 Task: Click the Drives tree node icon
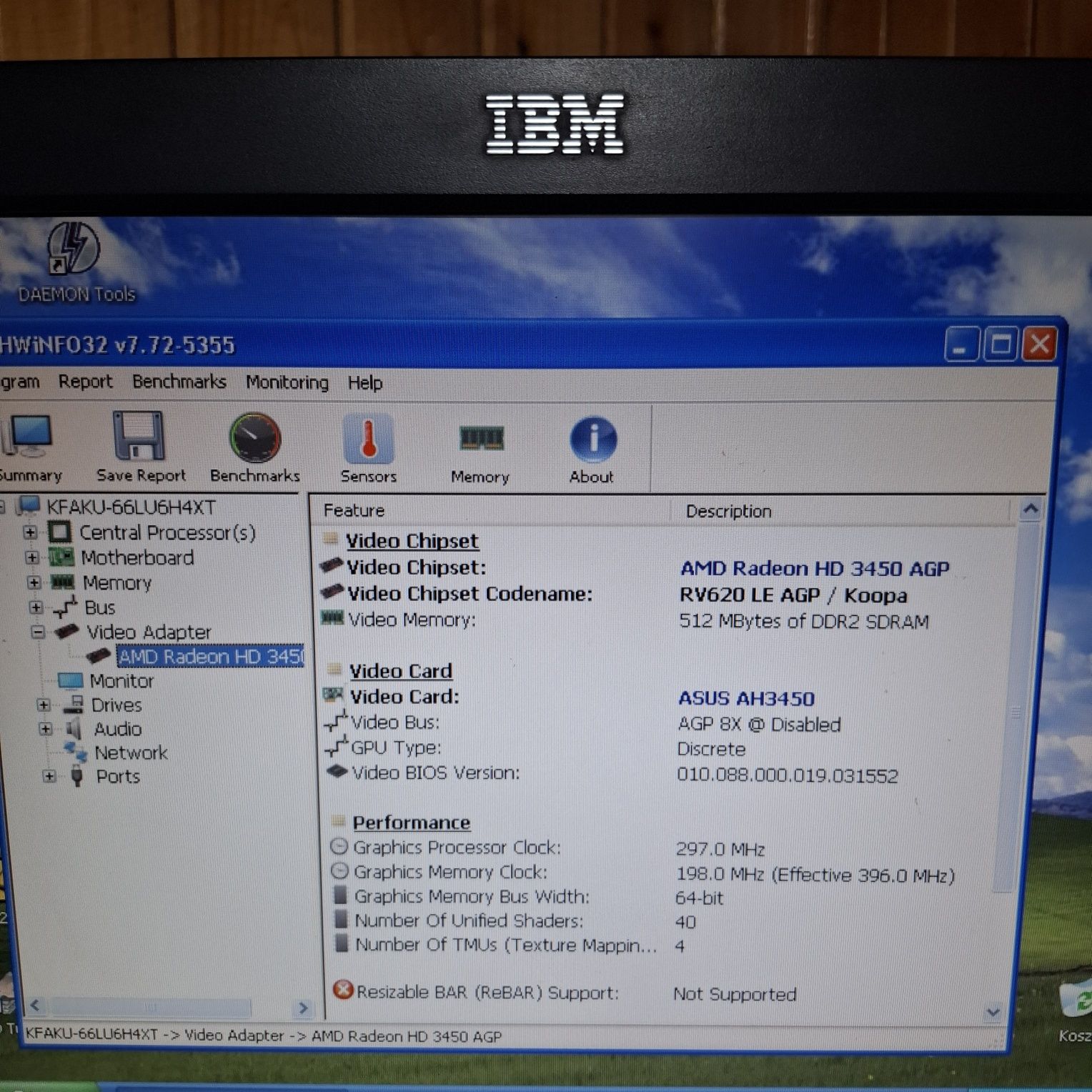click(x=73, y=705)
